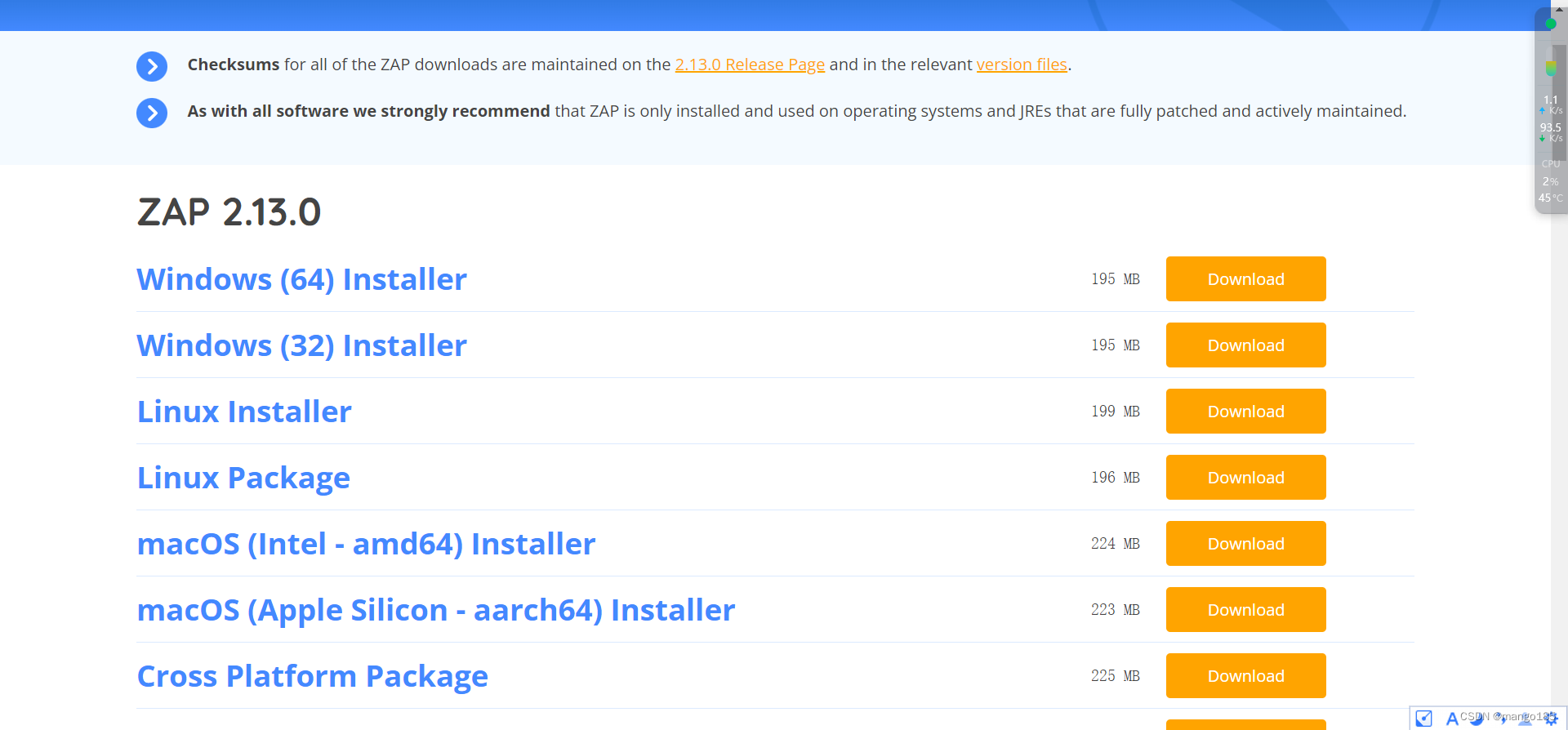1568x730 pixels.
Task: Click the user avatar icon in input toolbar
Action: [x=1526, y=719]
